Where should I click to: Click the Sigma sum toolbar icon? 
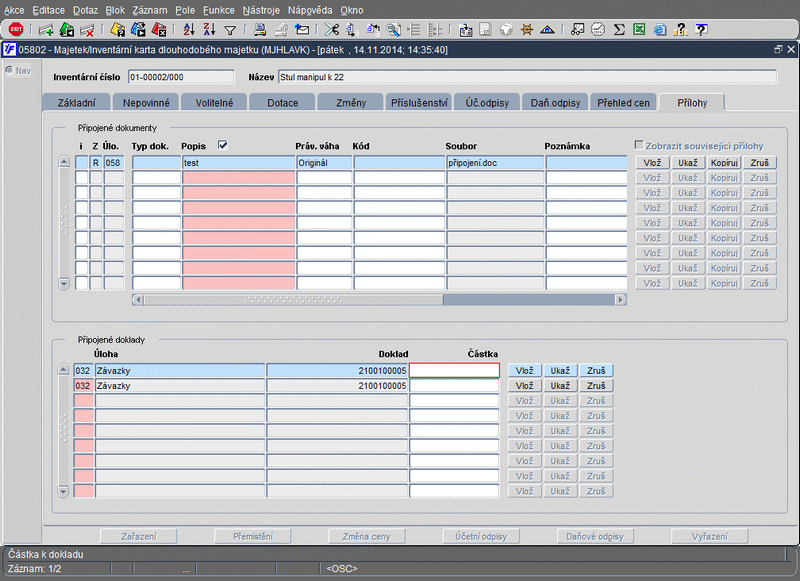619,29
